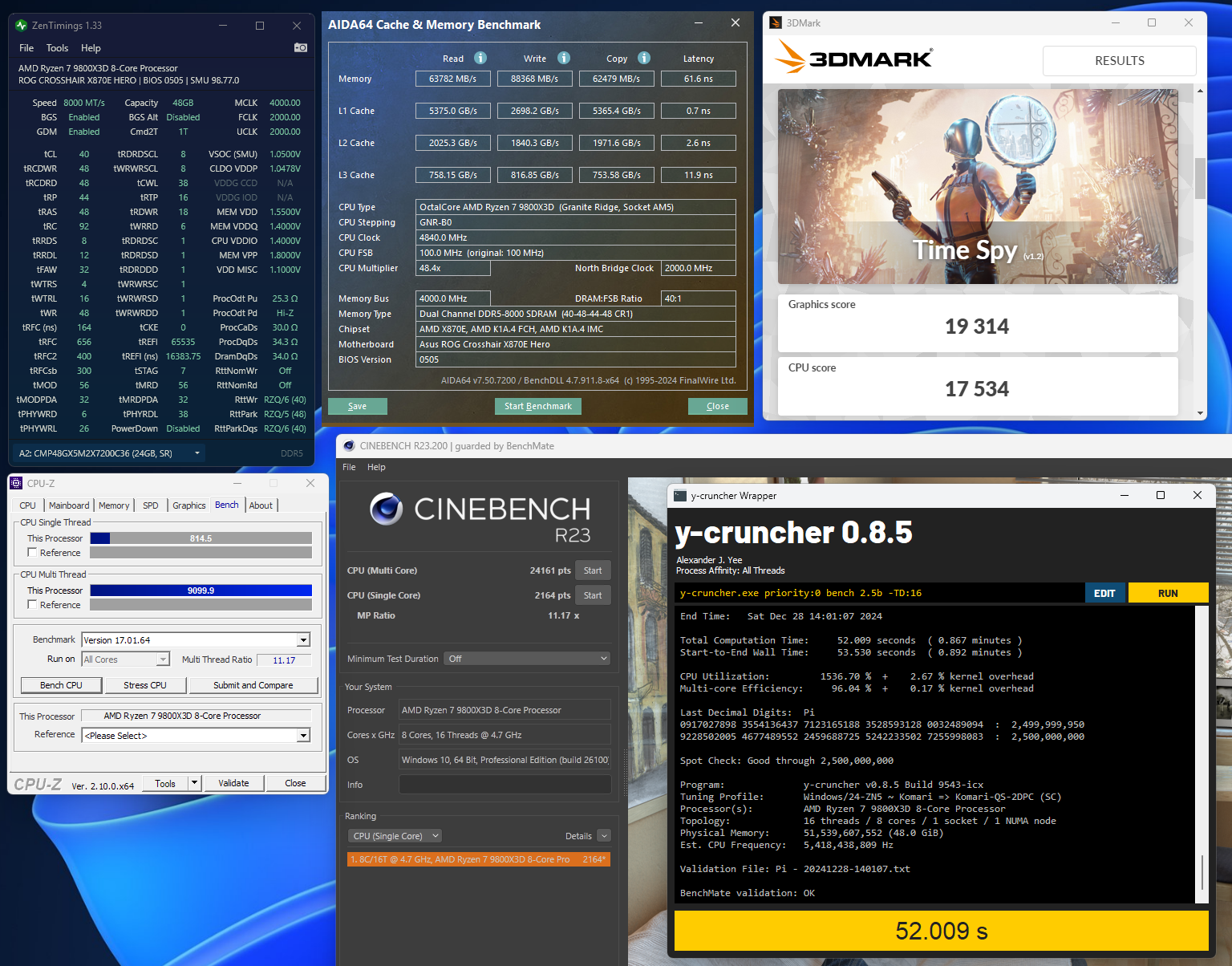Click the CPU score 17 534 in 3DMark

(x=977, y=389)
